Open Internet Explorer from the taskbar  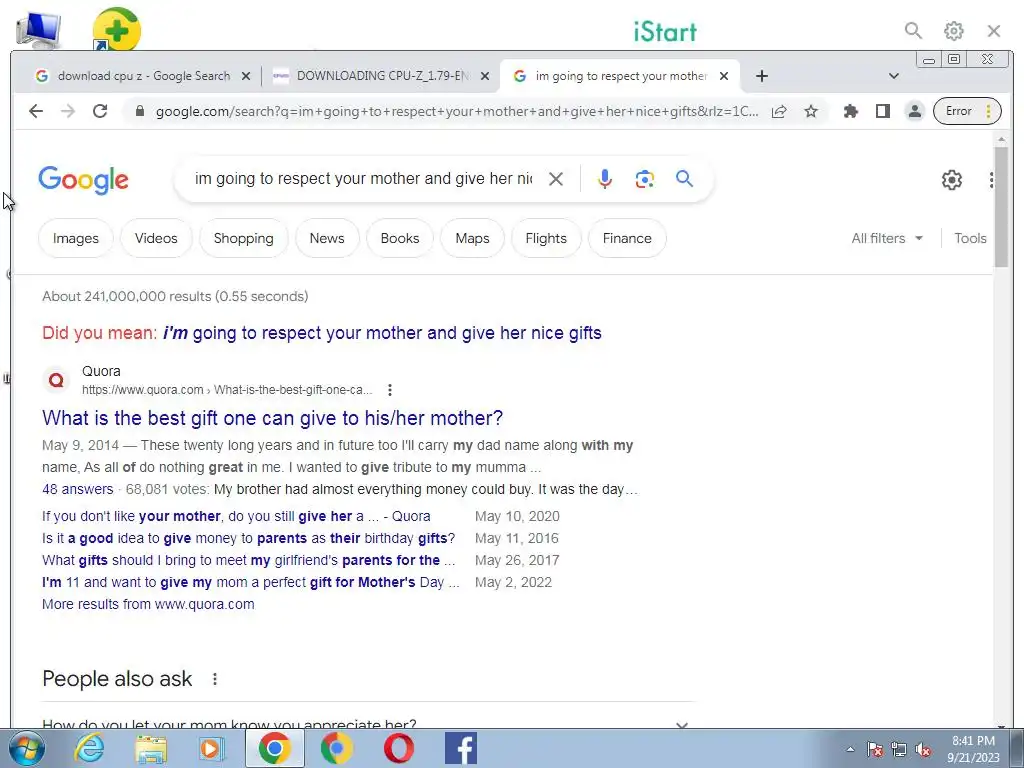tap(89, 748)
